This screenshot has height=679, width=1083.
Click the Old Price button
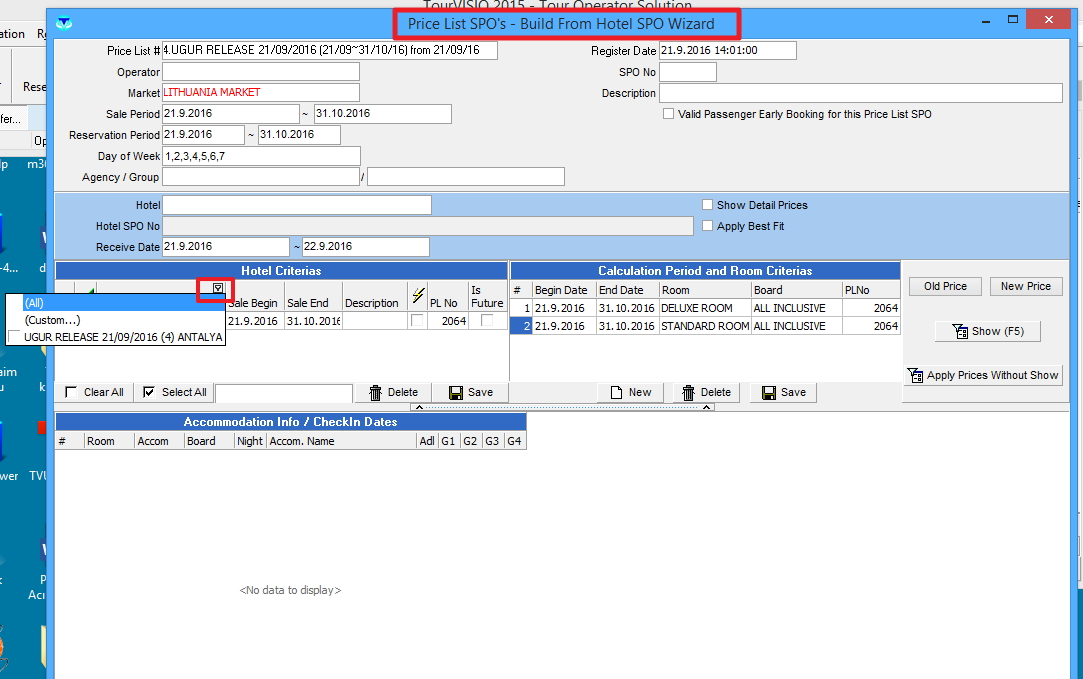pos(945,286)
